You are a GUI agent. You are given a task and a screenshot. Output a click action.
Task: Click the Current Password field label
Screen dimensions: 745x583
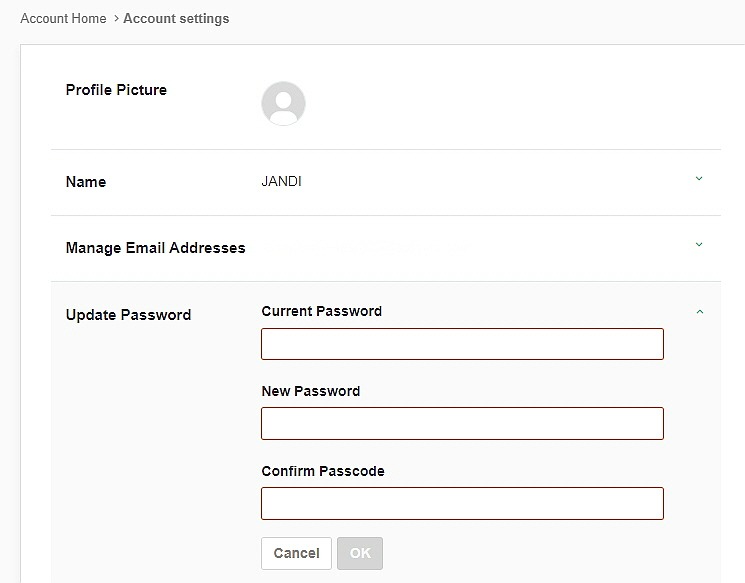321,311
